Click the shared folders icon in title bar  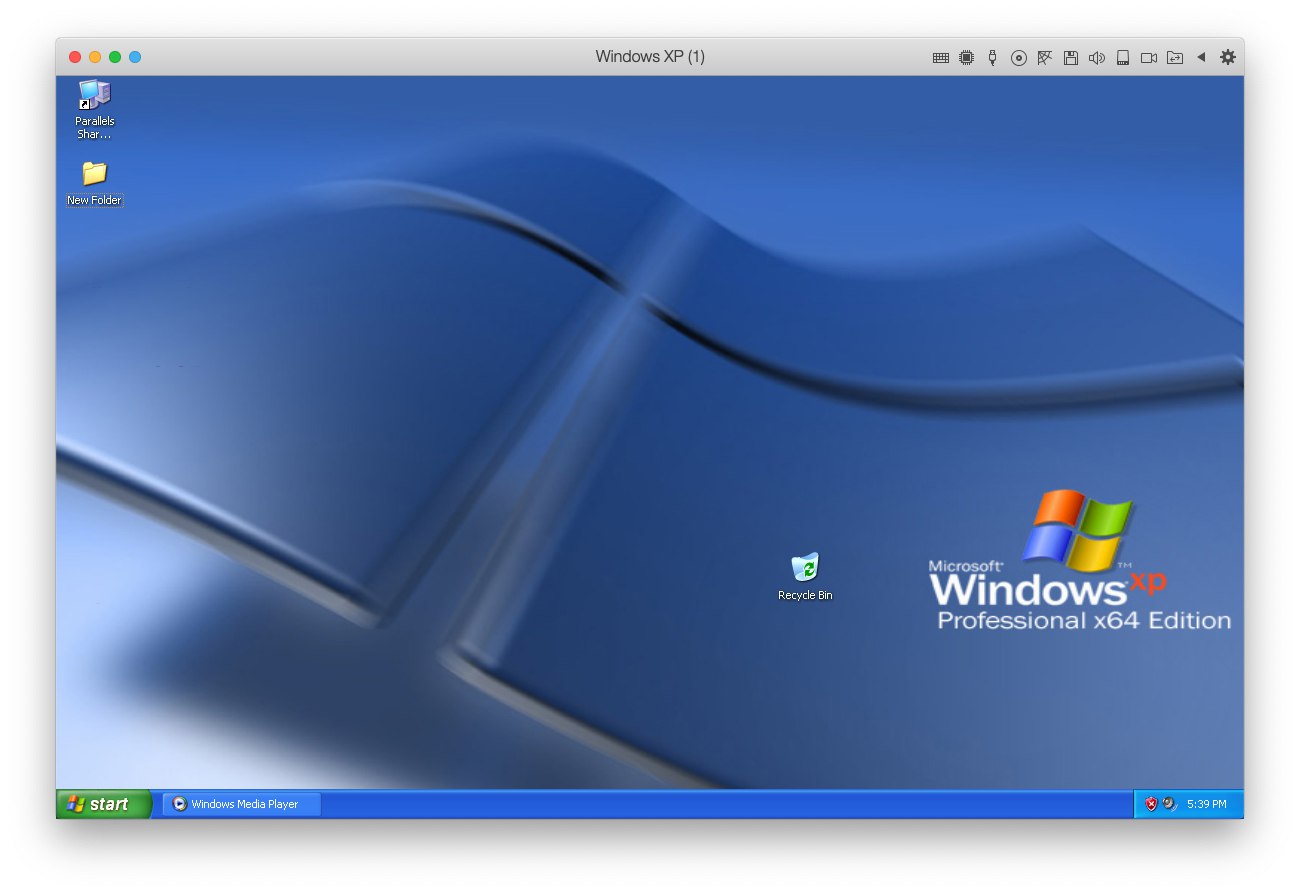coord(1175,58)
